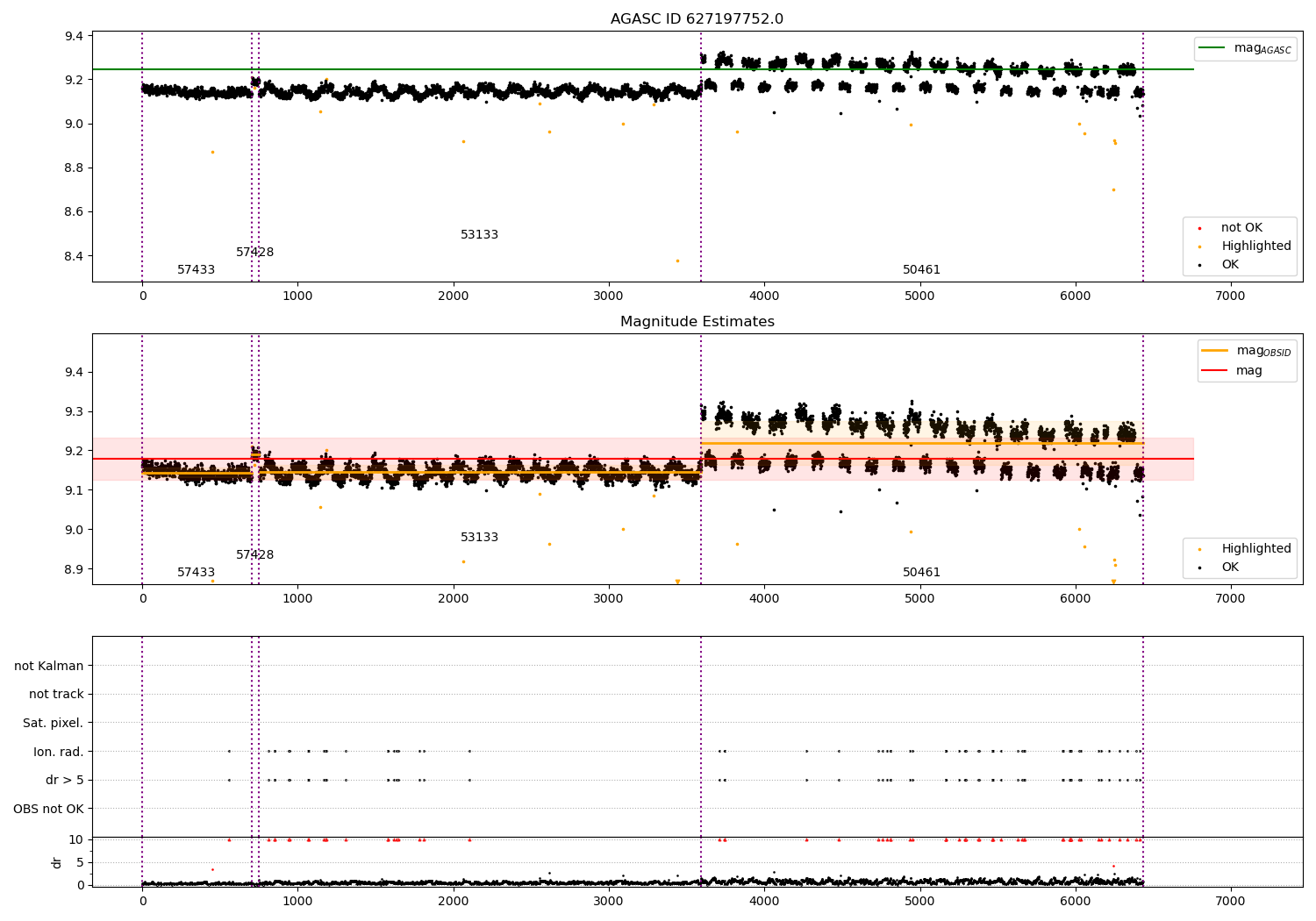Click 'Highlighted' in the top plot legend
The width and height of the screenshot is (1316, 921).
coord(1256,246)
